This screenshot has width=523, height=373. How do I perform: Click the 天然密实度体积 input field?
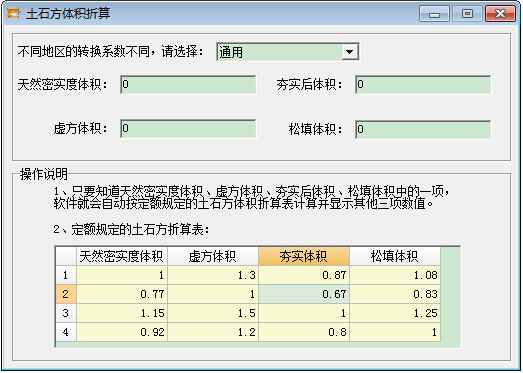(x=188, y=84)
